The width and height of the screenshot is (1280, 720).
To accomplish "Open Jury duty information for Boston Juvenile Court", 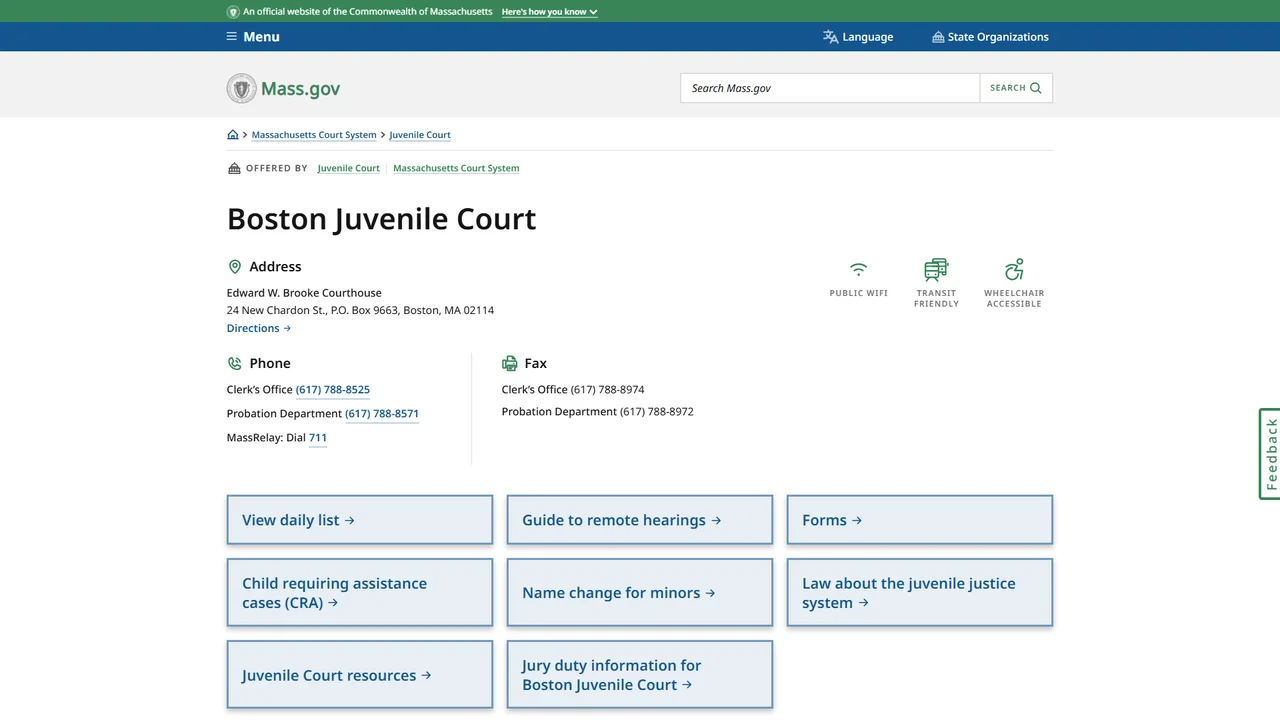I will pyautogui.click(x=640, y=675).
